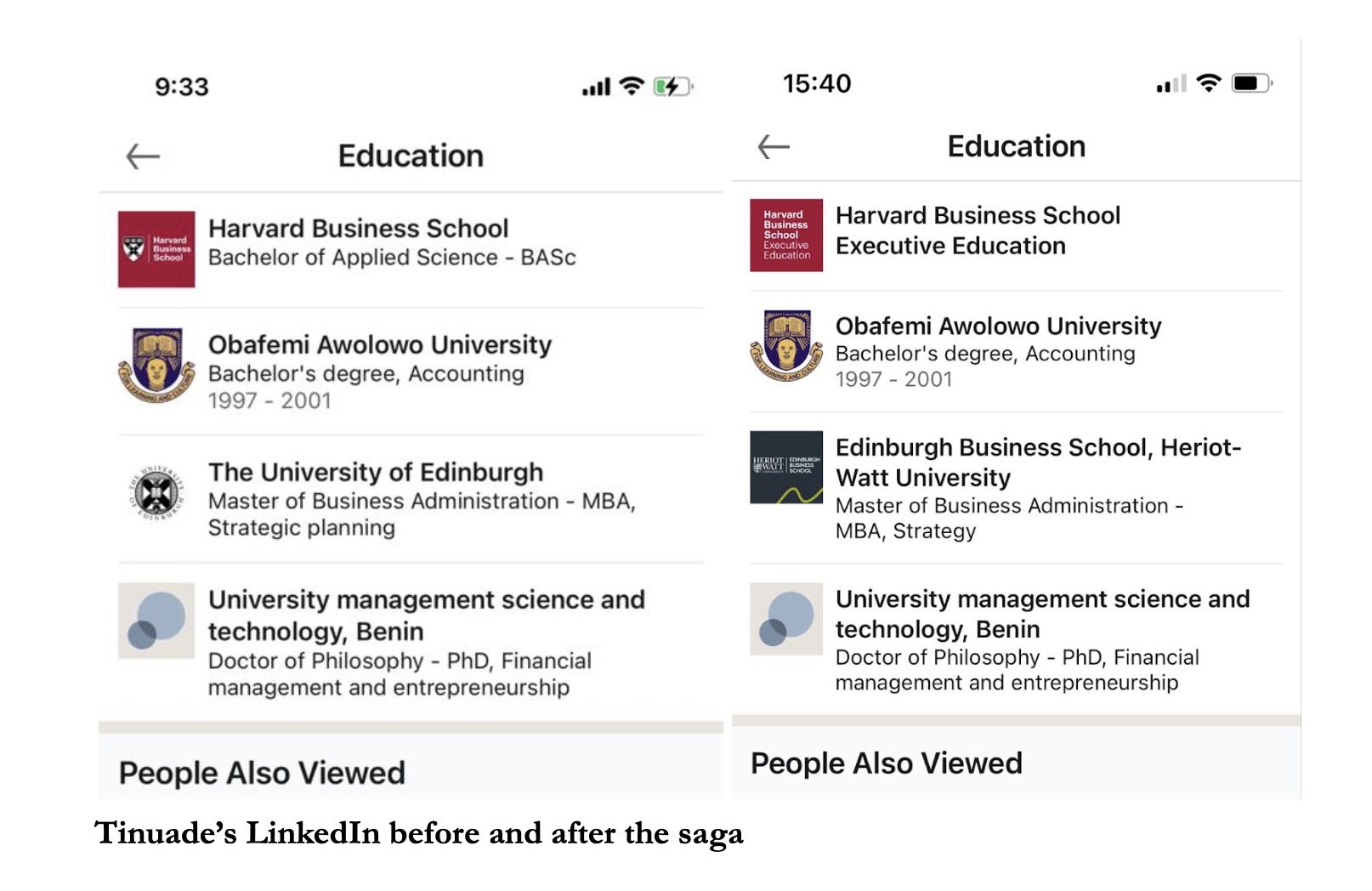The width and height of the screenshot is (1372, 891).
Task: Tap People Also Viewed heading on right
Action: (887, 763)
